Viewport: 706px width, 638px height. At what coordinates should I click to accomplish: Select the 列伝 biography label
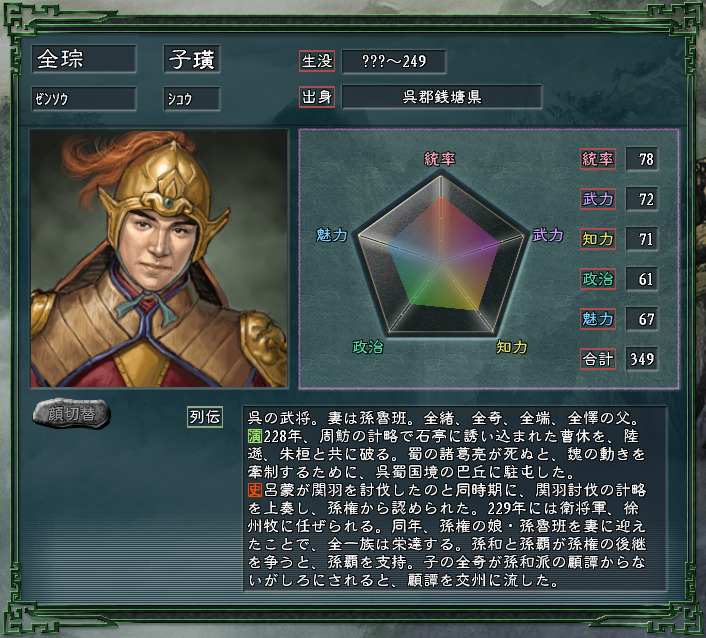point(205,417)
